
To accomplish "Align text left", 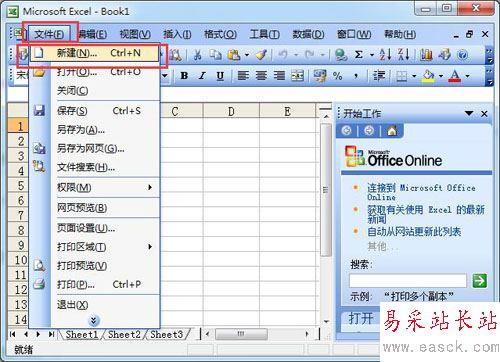I will [243, 76].
